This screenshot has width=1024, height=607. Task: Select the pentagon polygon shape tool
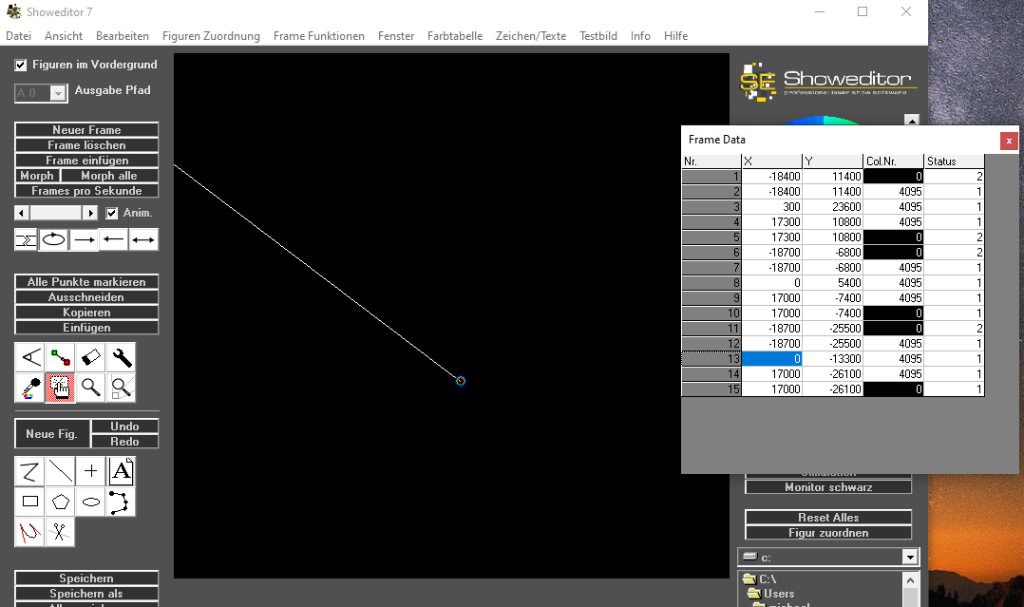pos(61,501)
